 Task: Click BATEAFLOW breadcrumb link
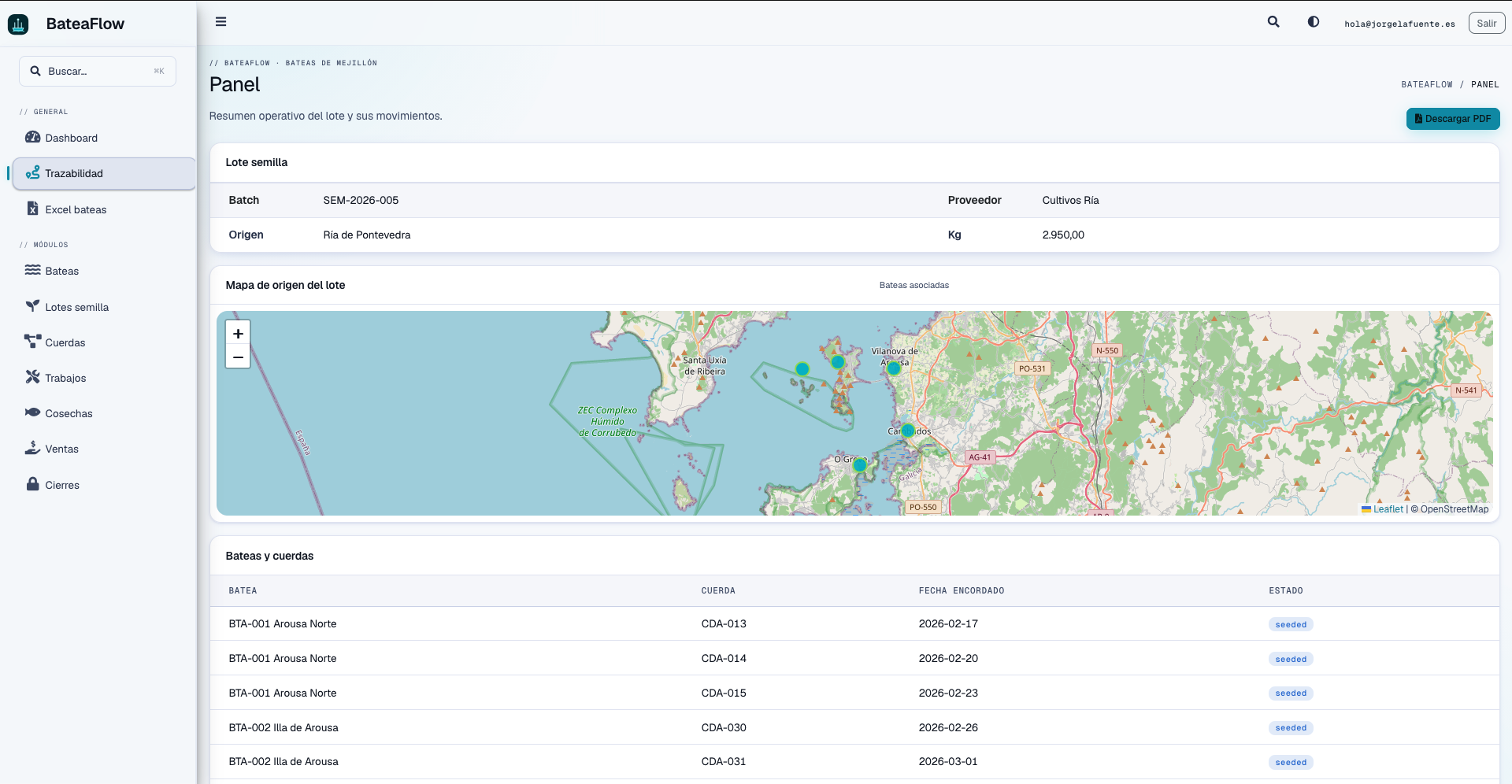pos(1426,84)
